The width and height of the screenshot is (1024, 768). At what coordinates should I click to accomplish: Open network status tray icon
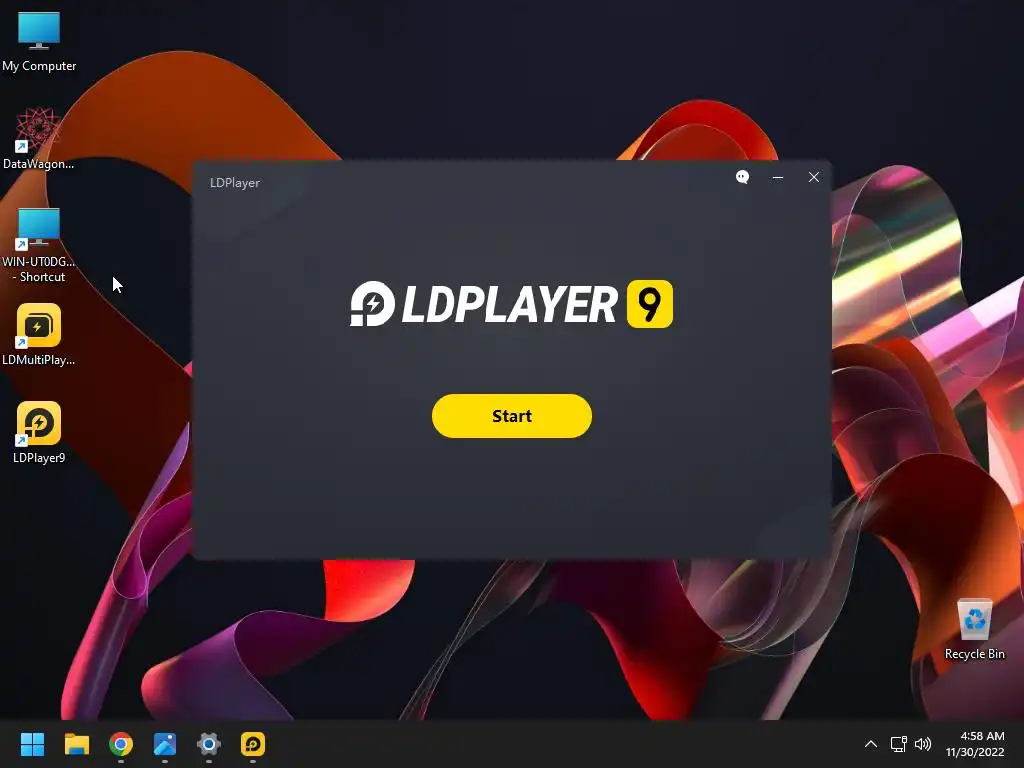click(x=899, y=744)
